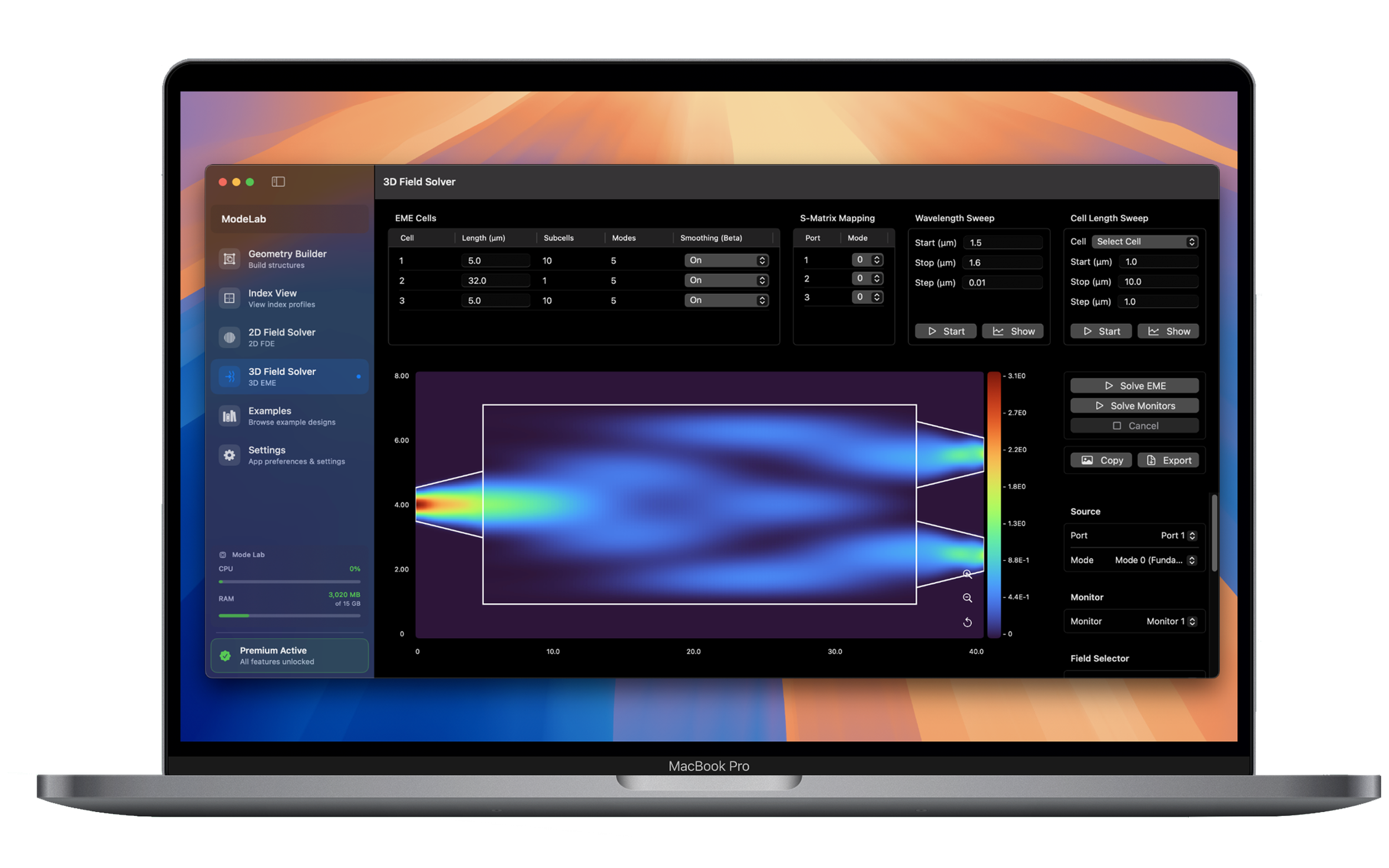Click the sidebar toggle icon
Viewport: 1389px width, 868px height.
pyautogui.click(x=278, y=182)
